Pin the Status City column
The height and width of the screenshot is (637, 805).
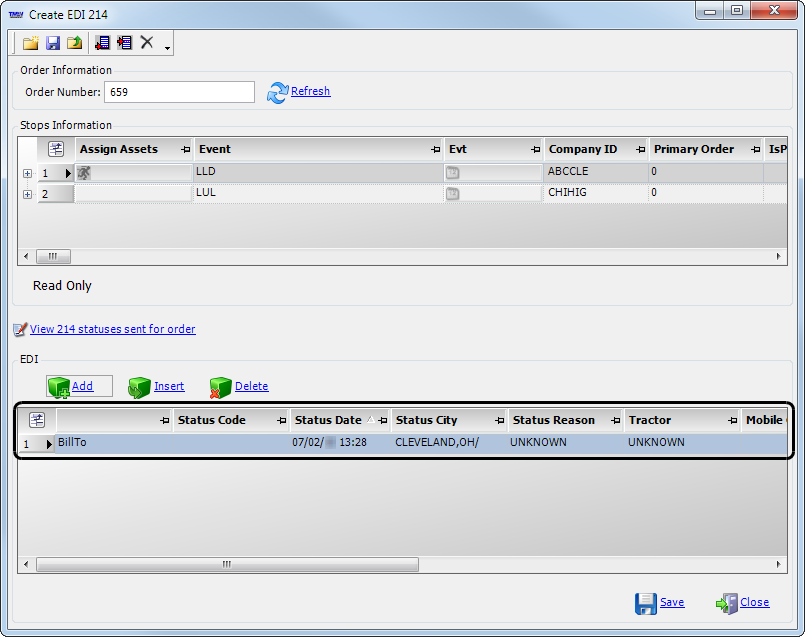[x=497, y=421]
